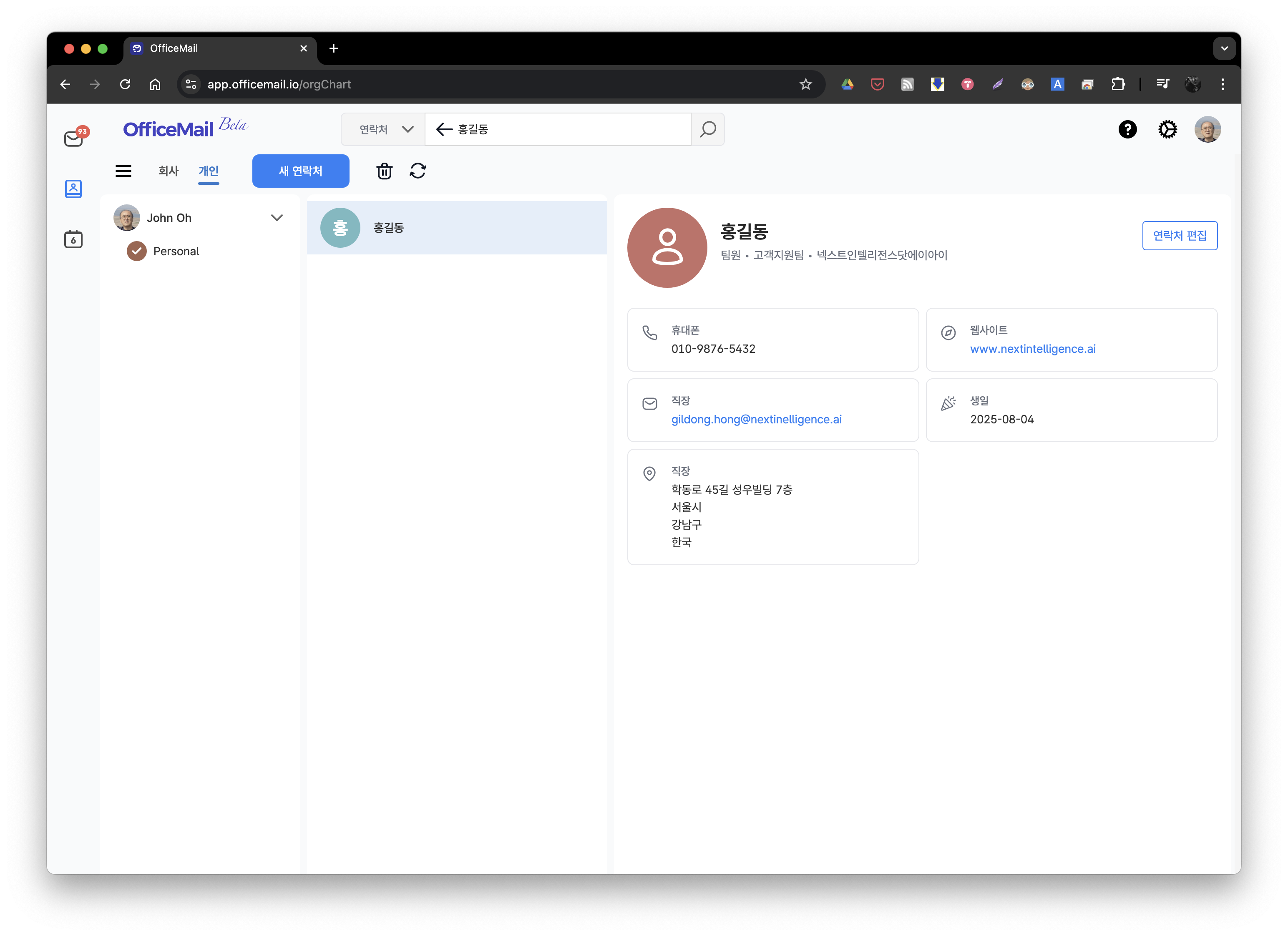The height and width of the screenshot is (936, 1288).
Task: Click the search magnifier button
Action: click(707, 129)
